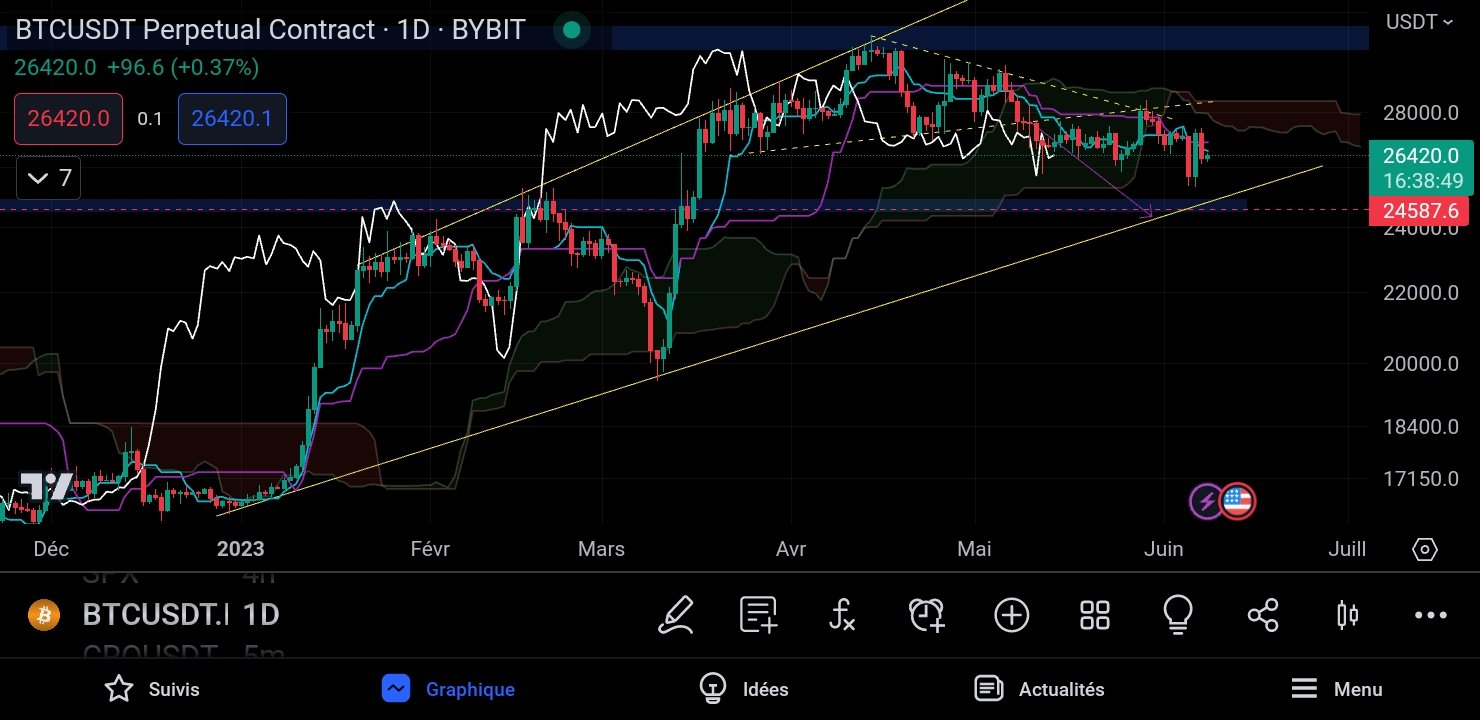Viewport: 1480px width, 720px height.
Task: Expand the collapsed indicators list showing 7
Action: point(48,179)
